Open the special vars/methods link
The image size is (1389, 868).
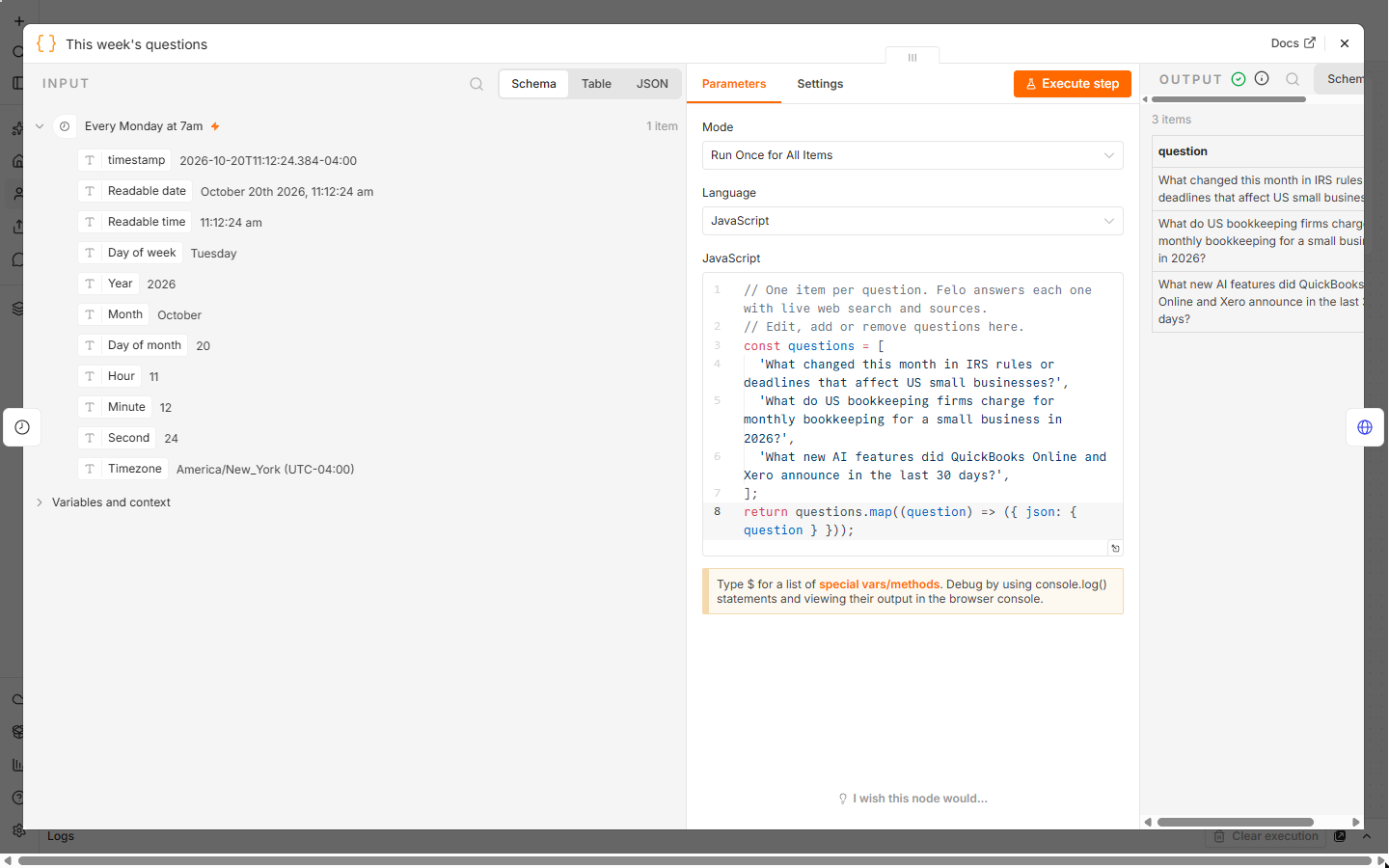(x=880, y=584)
